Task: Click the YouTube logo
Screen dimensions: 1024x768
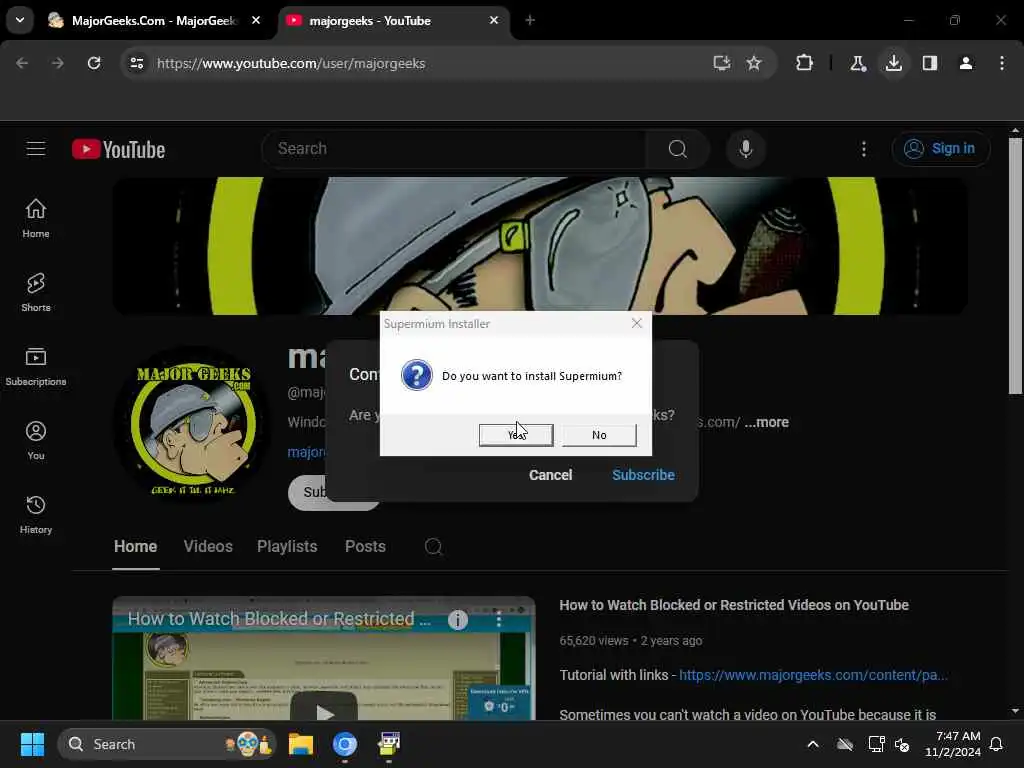Action: (118, 150)
